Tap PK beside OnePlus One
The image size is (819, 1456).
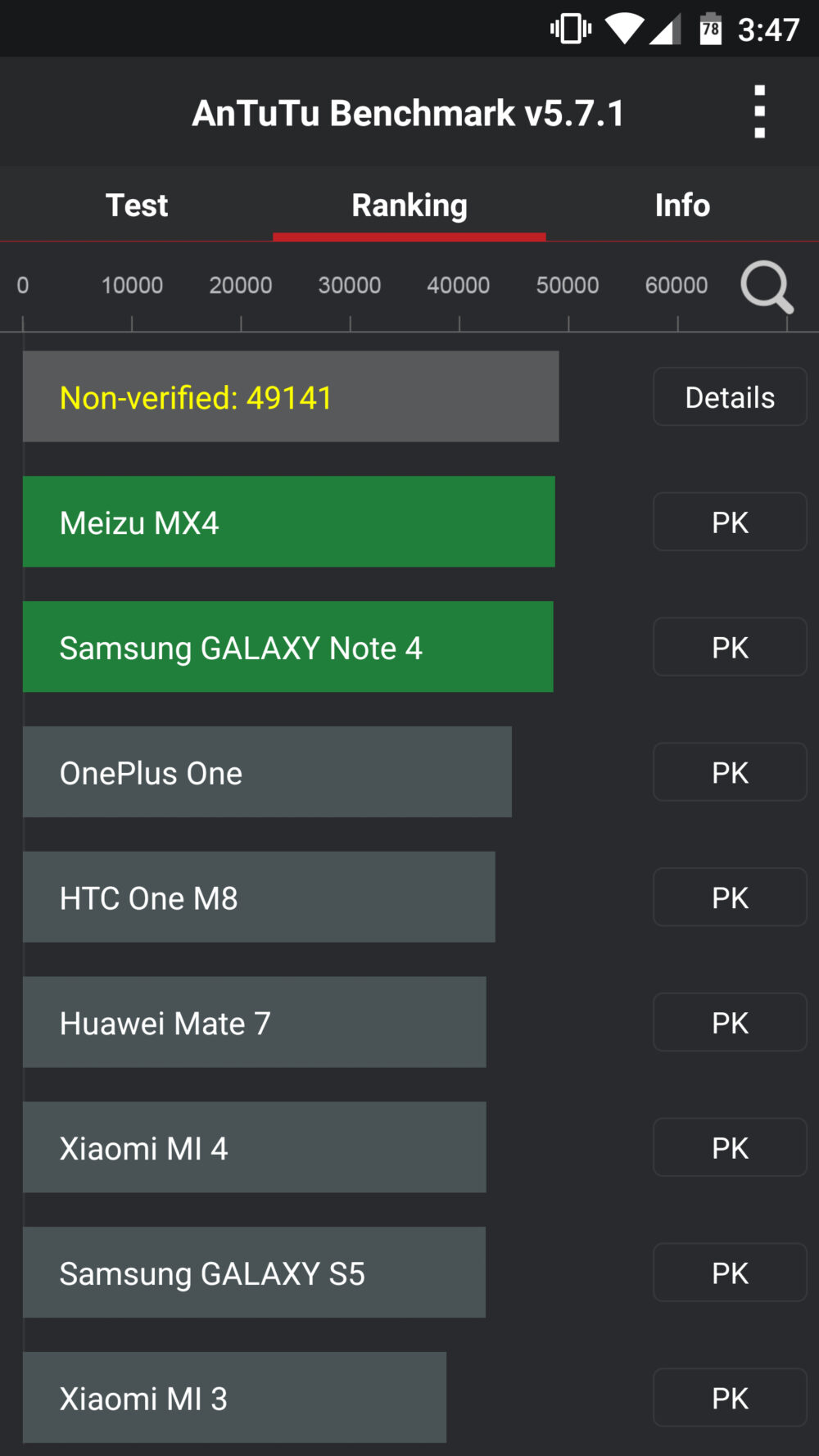[x=730, y=772]
